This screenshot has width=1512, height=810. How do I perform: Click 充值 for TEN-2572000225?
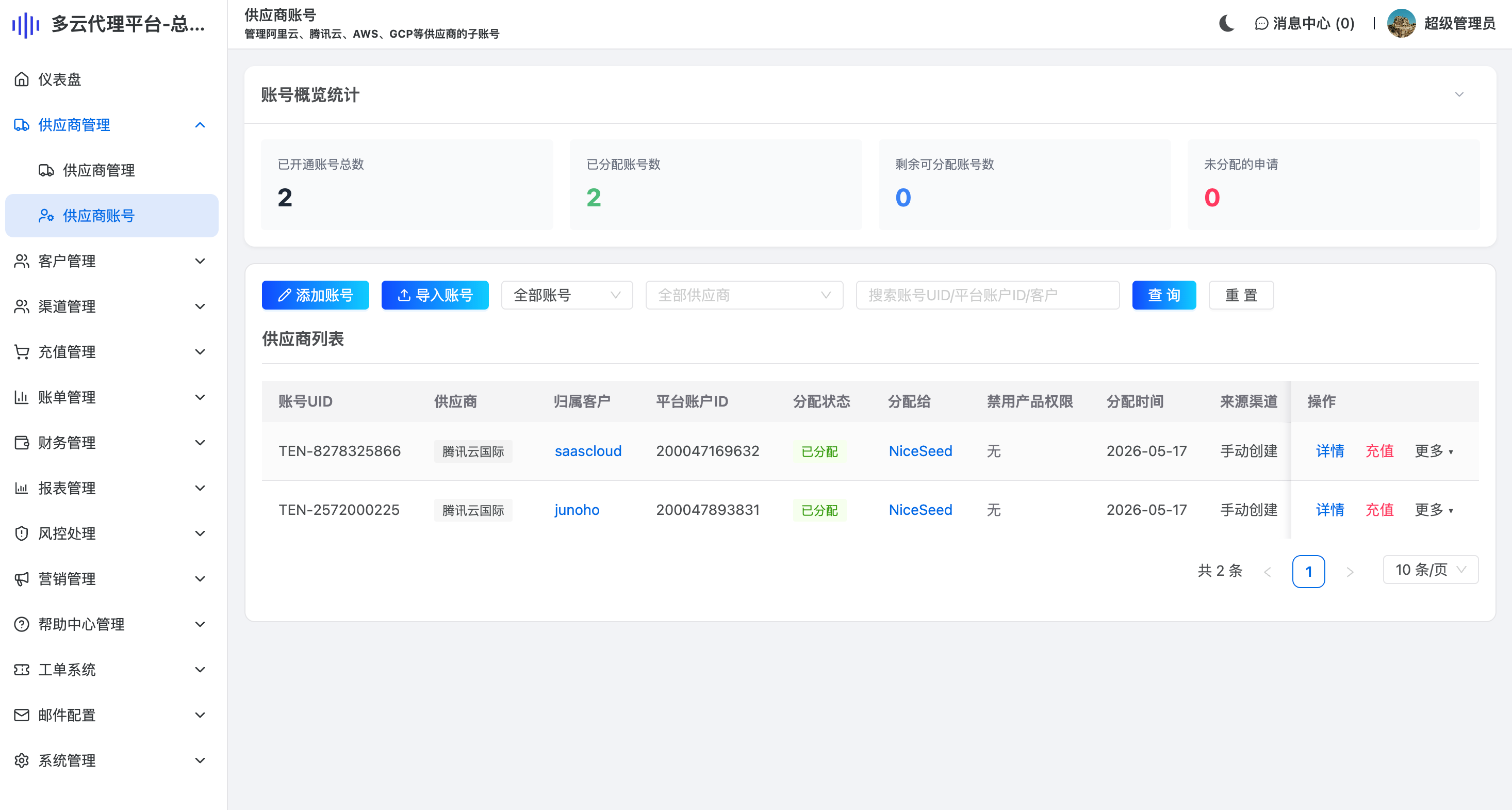click(1379, 510)
